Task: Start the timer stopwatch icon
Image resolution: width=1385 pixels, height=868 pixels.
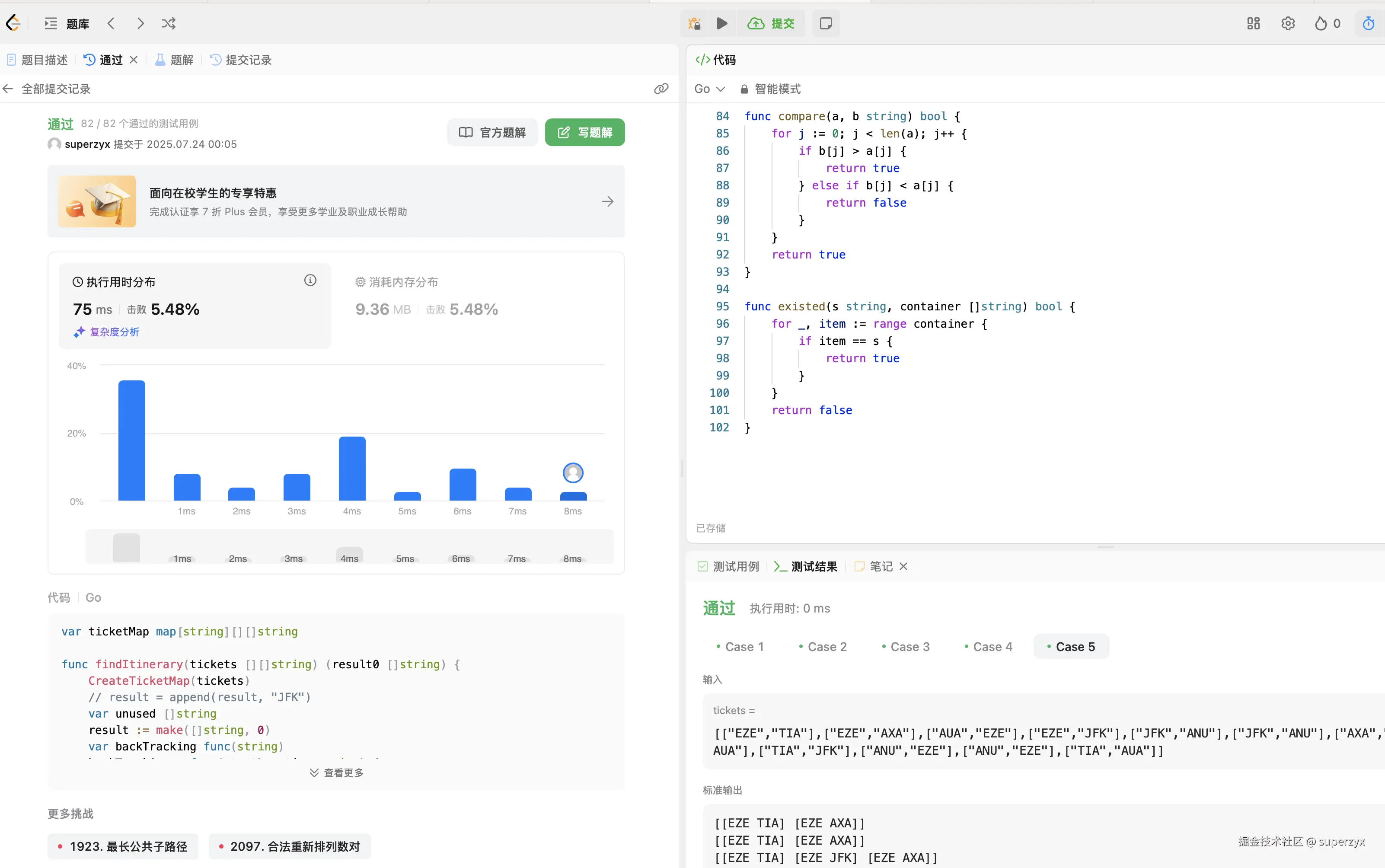Action: click(1369, 23)
